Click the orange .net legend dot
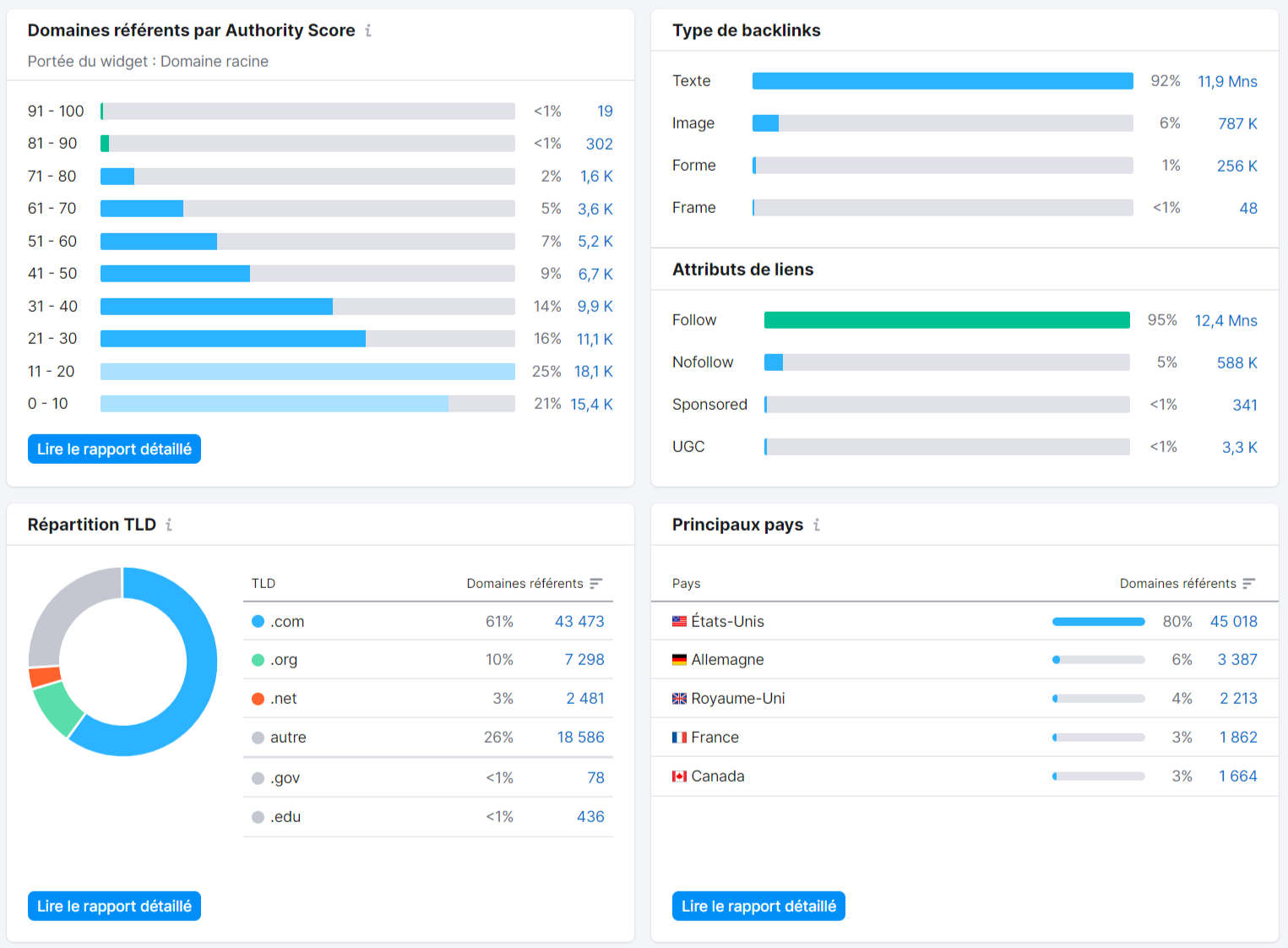 (x=258, y=699)
